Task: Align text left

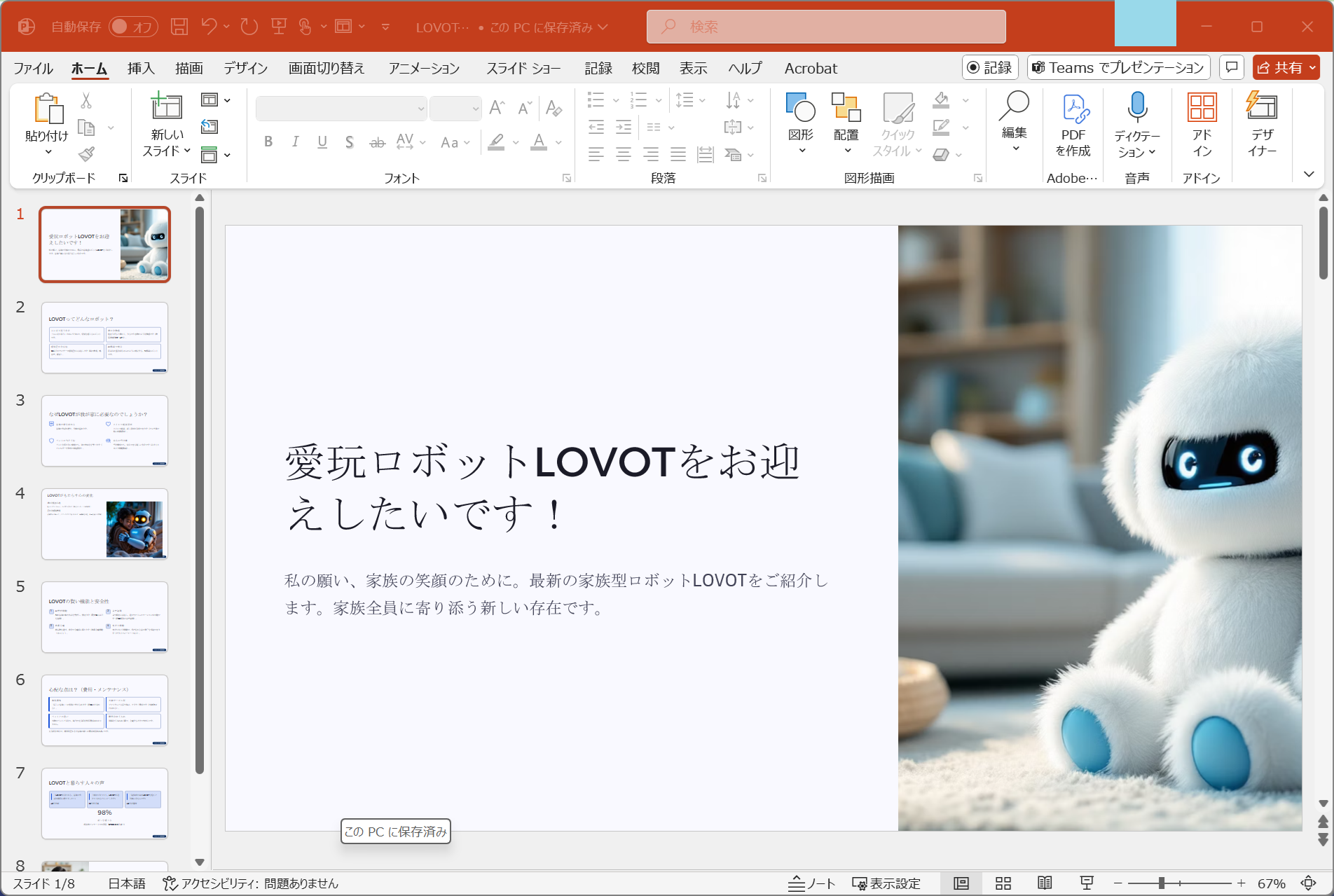Action: (x=596, y=154)
